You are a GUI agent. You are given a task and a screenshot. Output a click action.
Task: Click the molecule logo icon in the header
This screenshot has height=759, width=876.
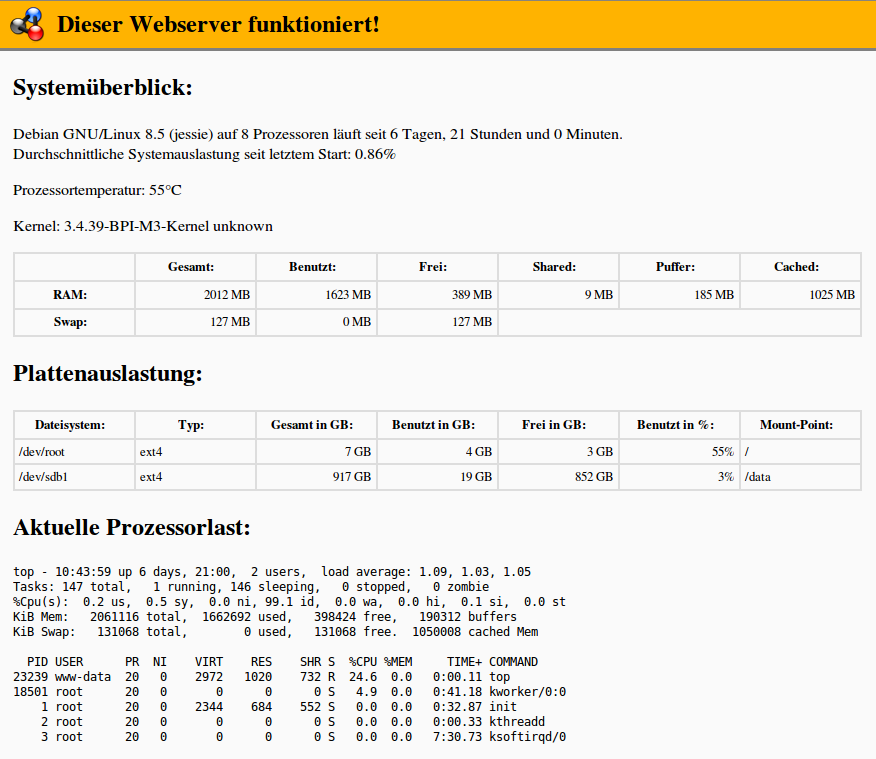[27, 24]
